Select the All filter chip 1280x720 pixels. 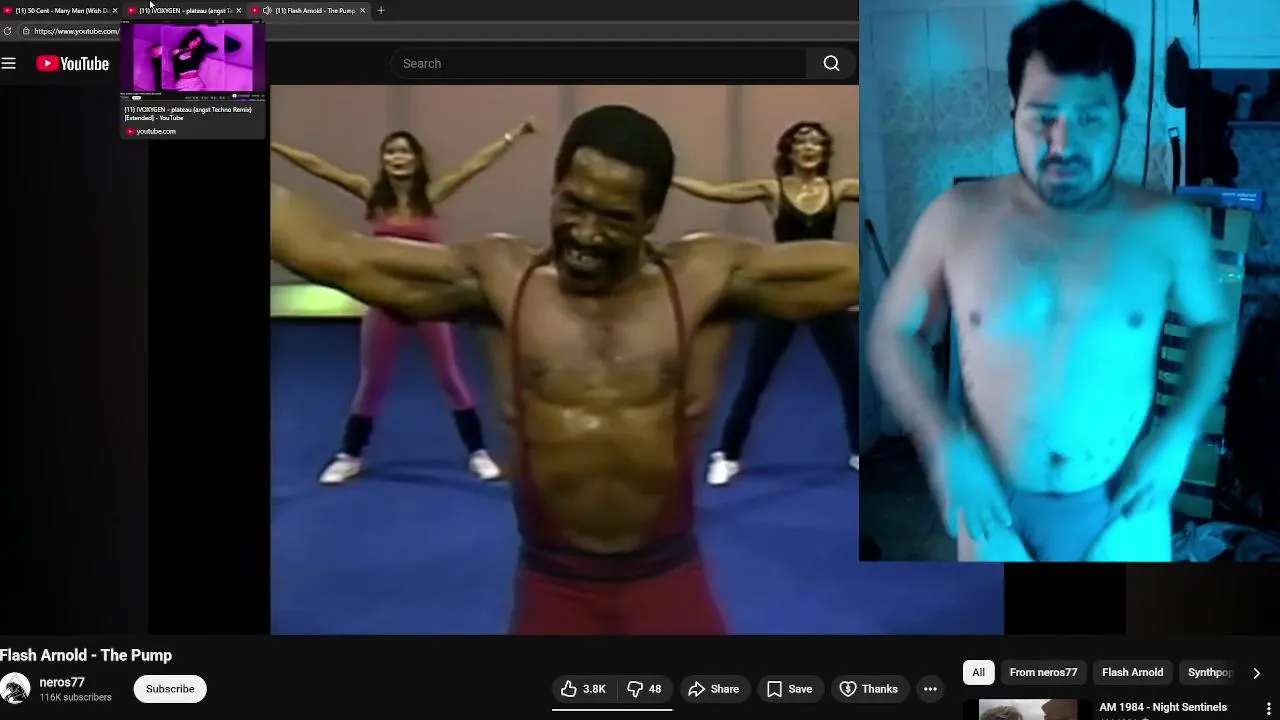click(x=978, y=672)
